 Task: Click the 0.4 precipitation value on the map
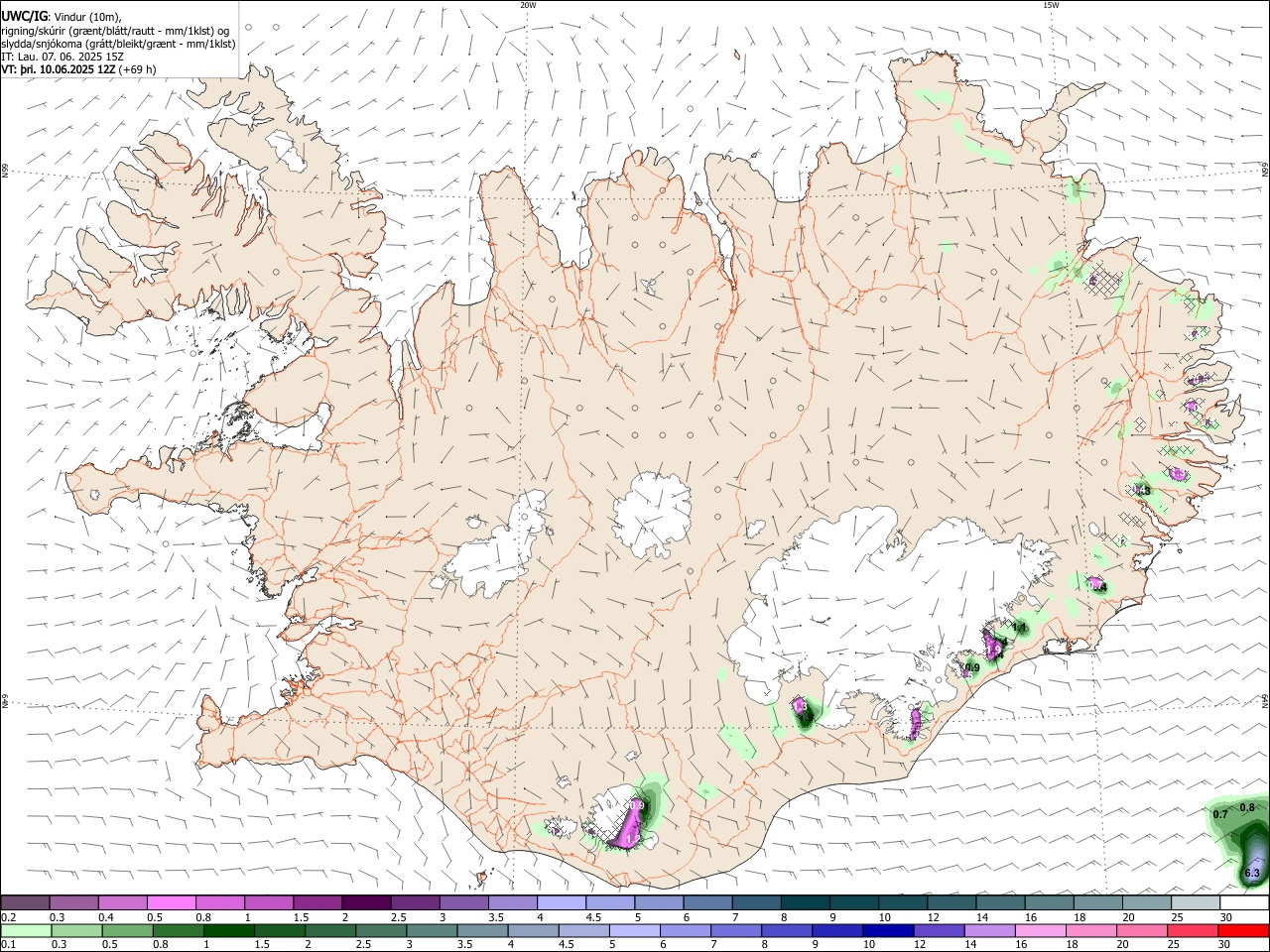coord(1098,587)
